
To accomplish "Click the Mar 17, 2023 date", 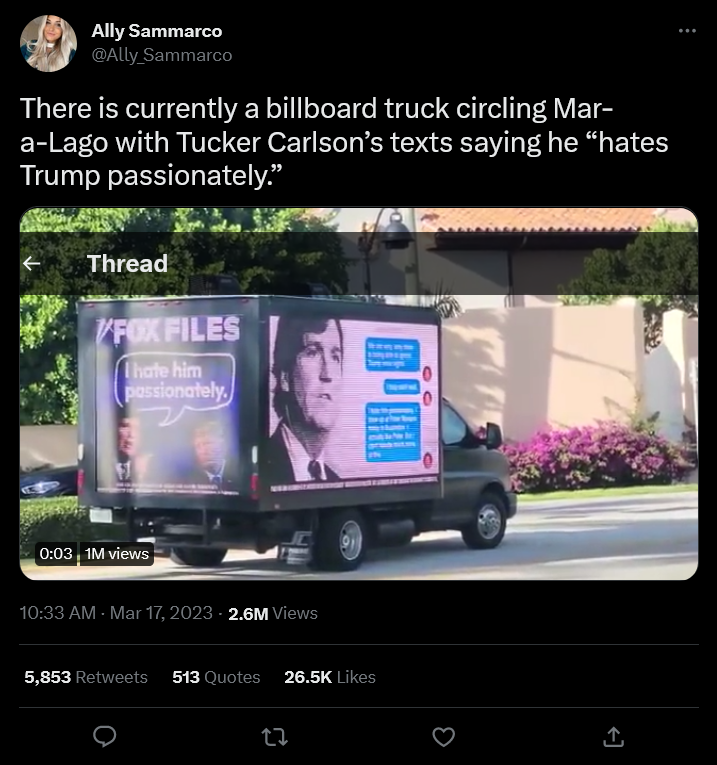I will coord(161,613).
